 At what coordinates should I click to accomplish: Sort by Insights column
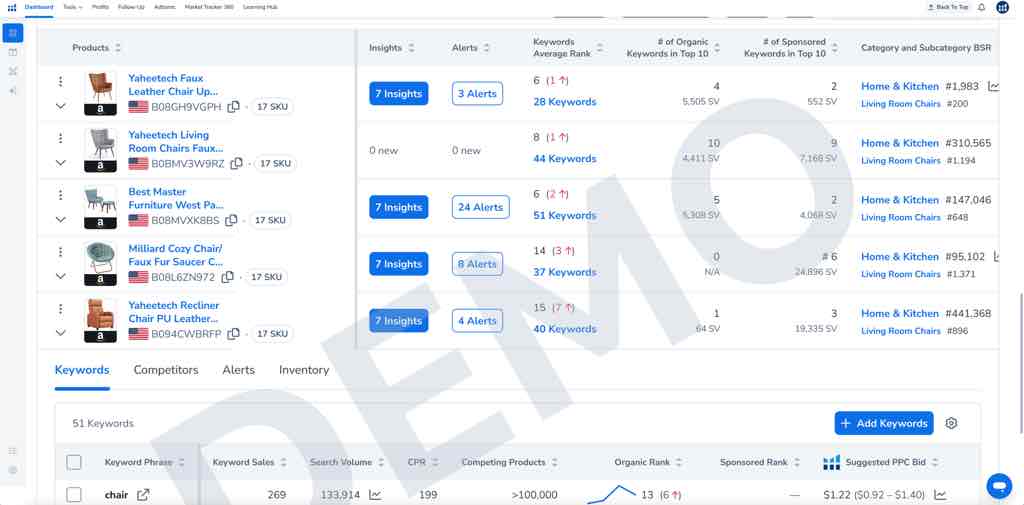point(411,48)
